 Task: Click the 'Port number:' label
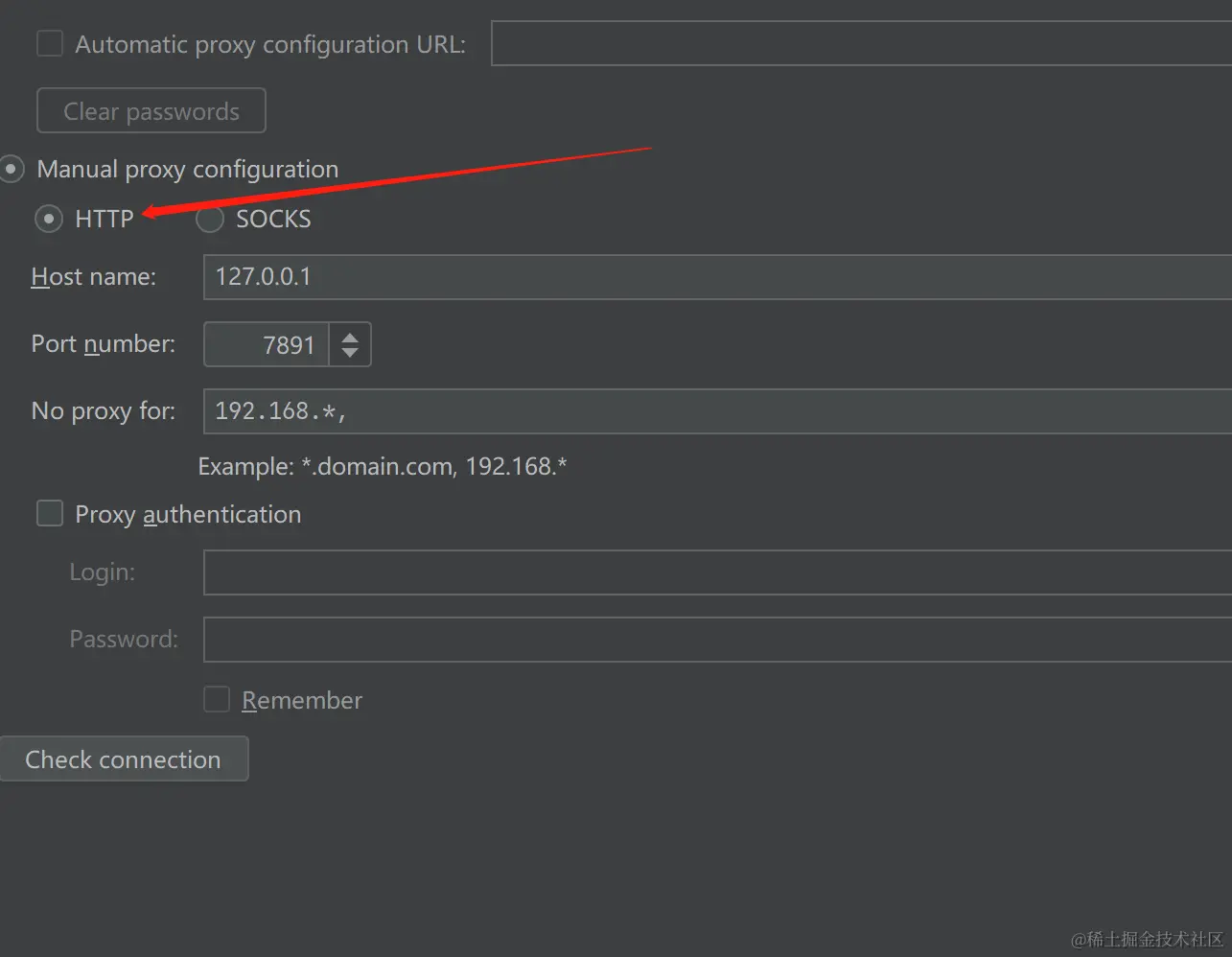pos(104,344)
